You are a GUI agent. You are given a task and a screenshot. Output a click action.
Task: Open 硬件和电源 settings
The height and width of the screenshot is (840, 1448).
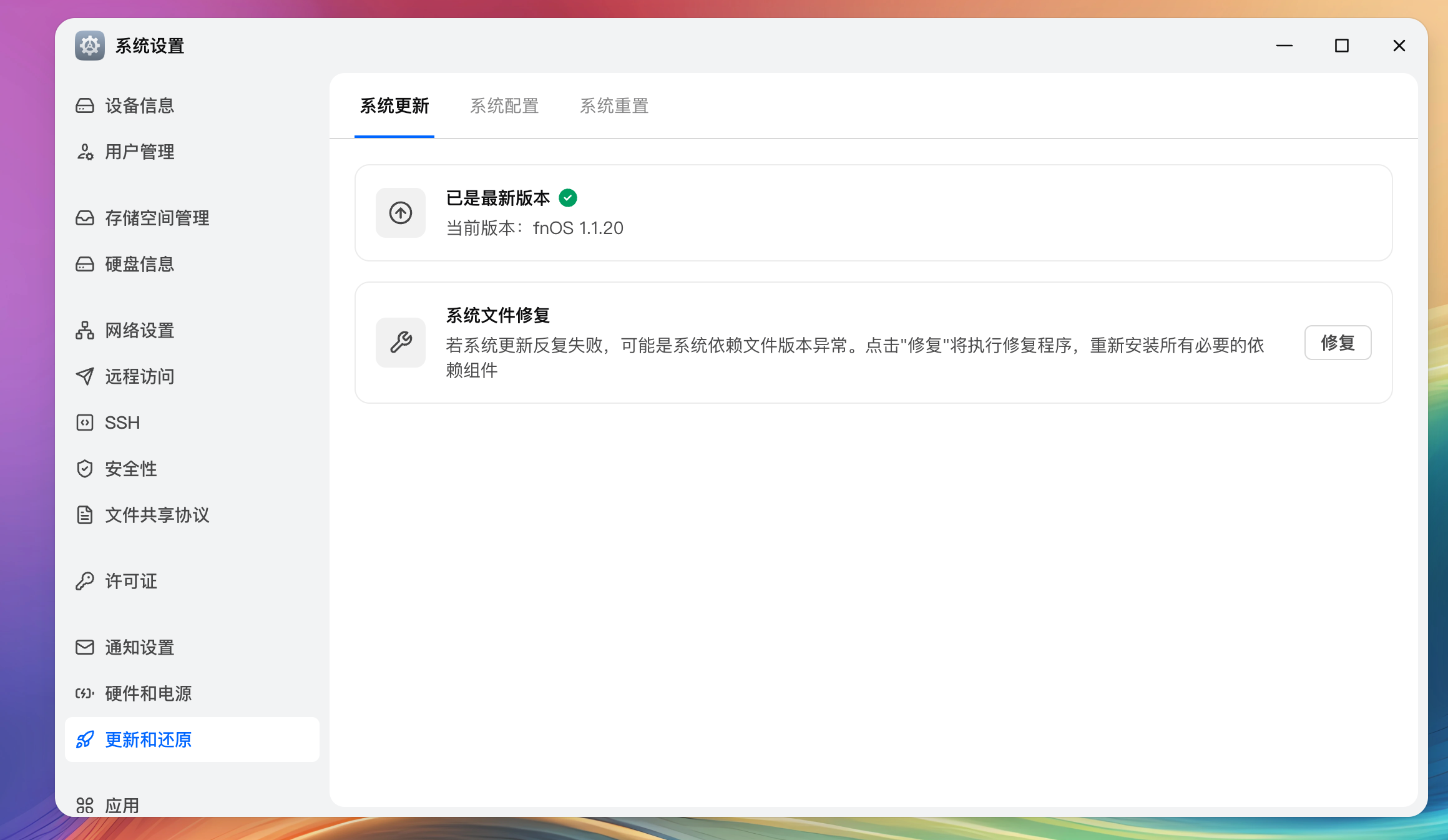(x=147, y=693)
